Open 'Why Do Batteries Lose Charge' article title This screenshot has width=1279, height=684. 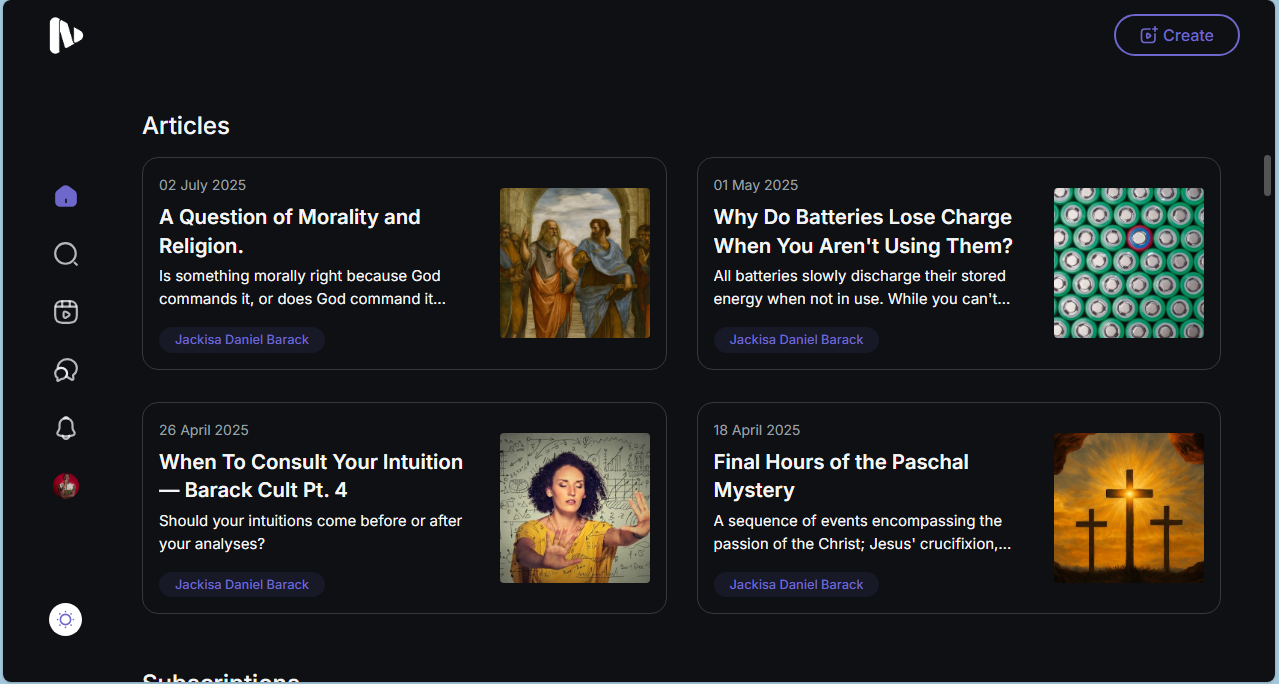862,231
